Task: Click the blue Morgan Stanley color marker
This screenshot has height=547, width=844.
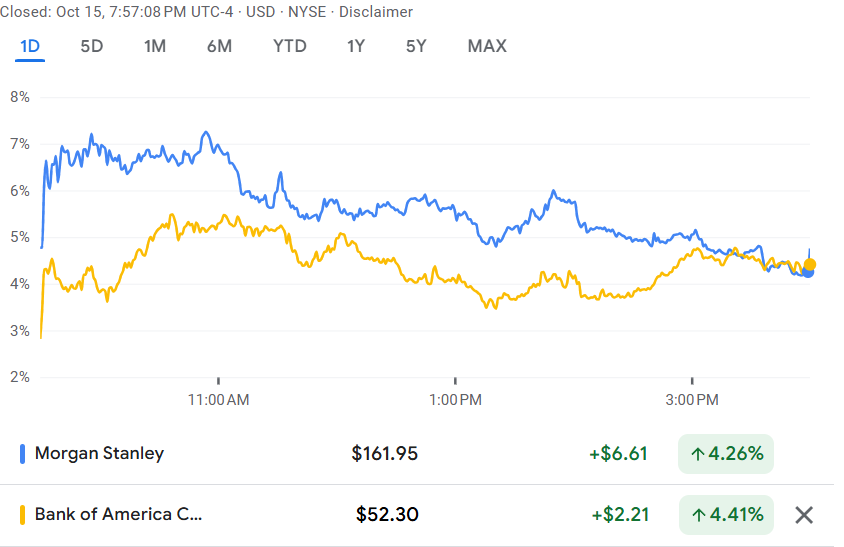Action: (23, 453)
